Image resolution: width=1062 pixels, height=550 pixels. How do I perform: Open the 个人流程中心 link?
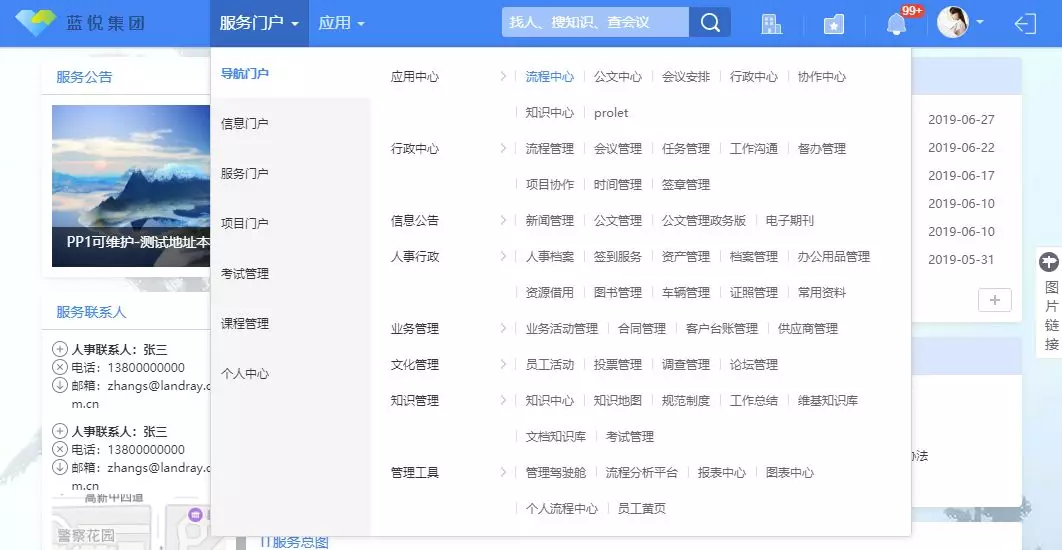pyautogui.click(x=561, y=508)
